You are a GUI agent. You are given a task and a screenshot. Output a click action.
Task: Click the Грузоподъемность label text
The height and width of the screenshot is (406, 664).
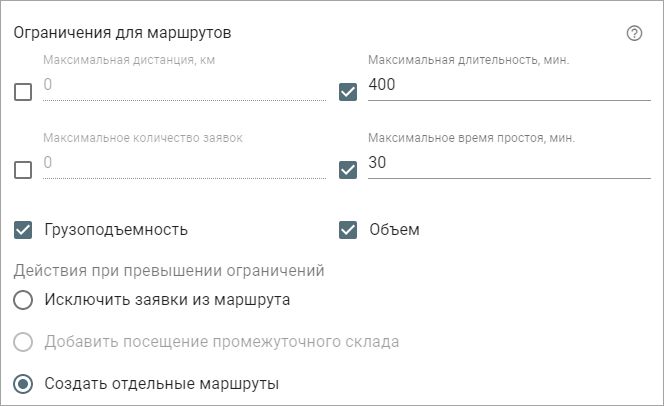[116, 230]
